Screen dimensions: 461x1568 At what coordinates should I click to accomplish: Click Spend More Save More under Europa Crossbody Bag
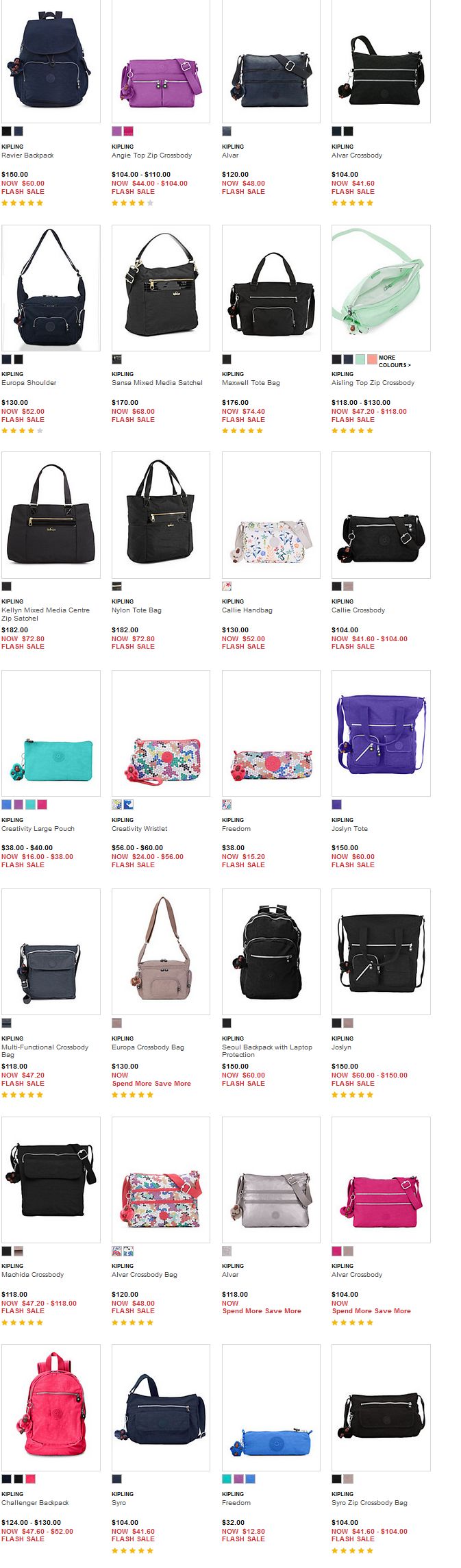(x=151, y=1084)
